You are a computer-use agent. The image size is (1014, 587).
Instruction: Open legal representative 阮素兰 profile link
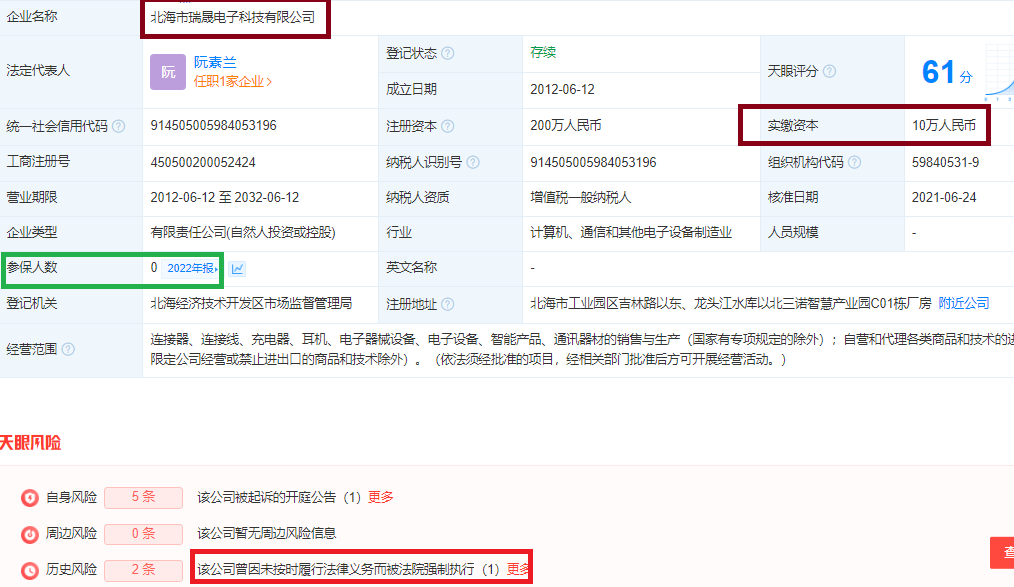coord(215,62)
